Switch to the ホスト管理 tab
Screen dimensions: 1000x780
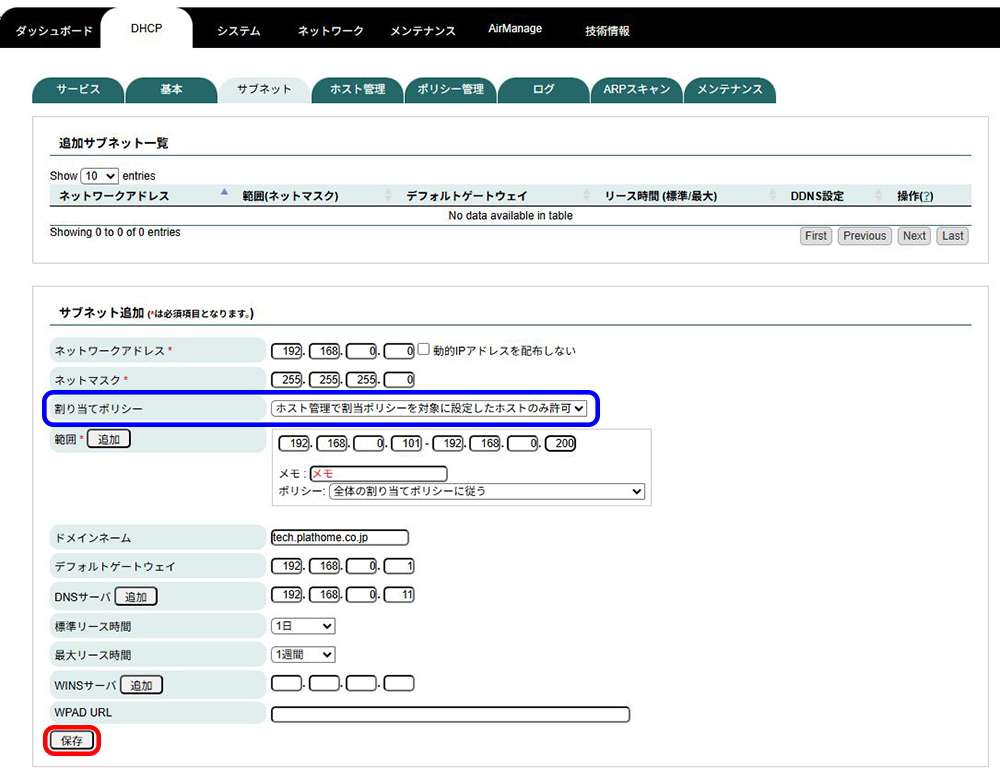click(357, 90)
